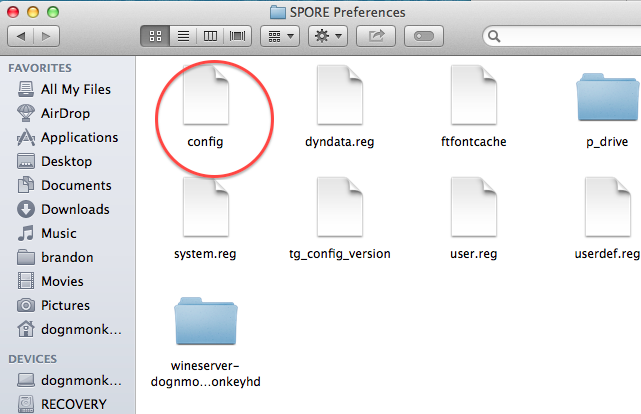Viewport: 641px width, 414px height.
Task: Click the Share toolbar button
Action: [x=377, y=36]
